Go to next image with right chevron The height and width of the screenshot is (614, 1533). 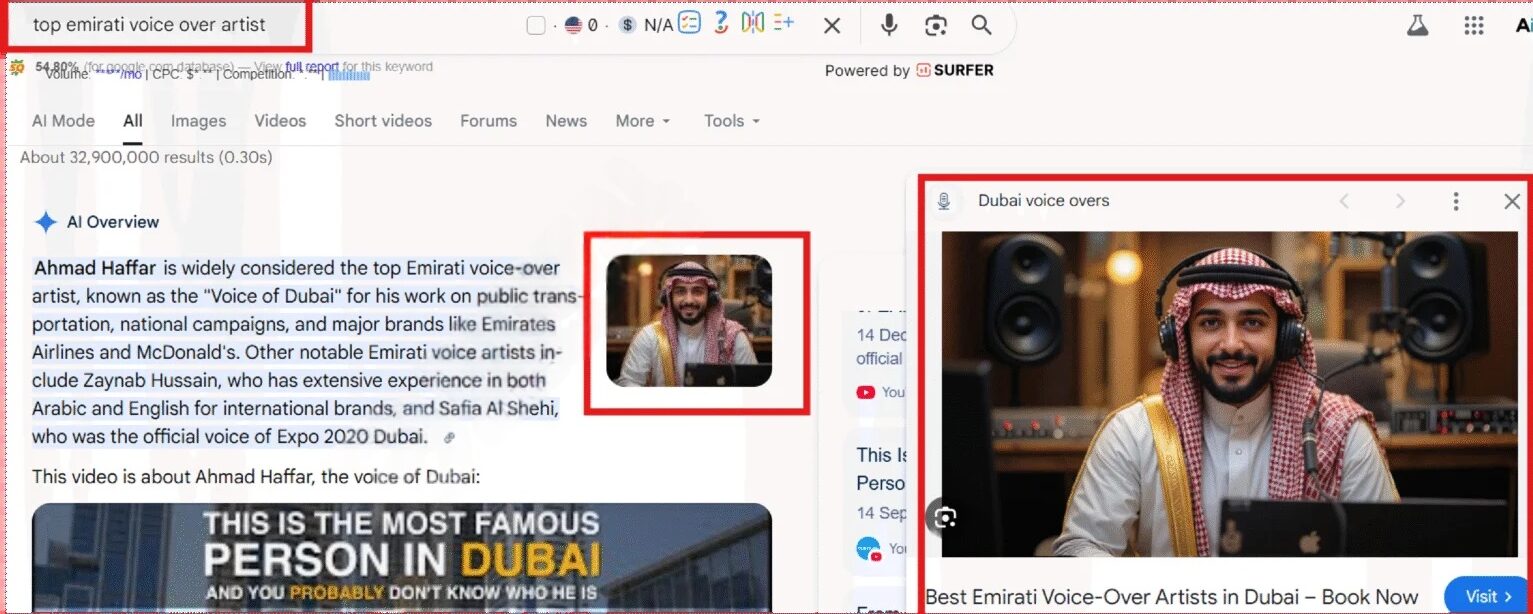pyautogui.click(x=1400, y=201)
